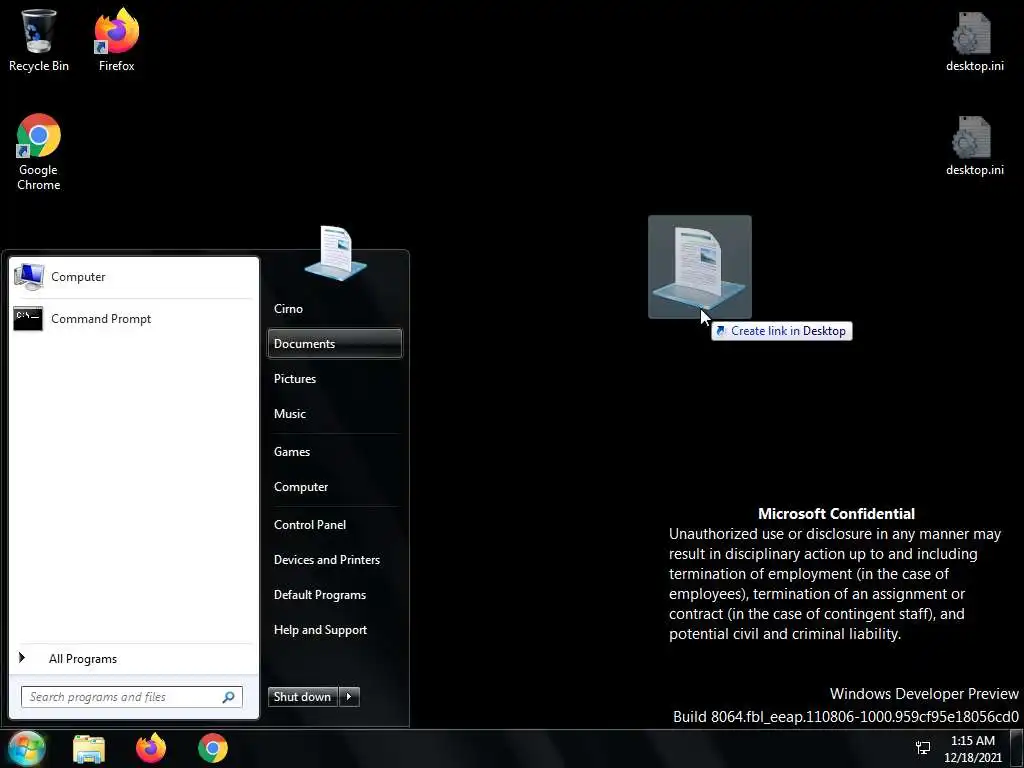Select the Firefox desktop shortcut
This screenshot has height=768, width=1024.
[116, 39]
